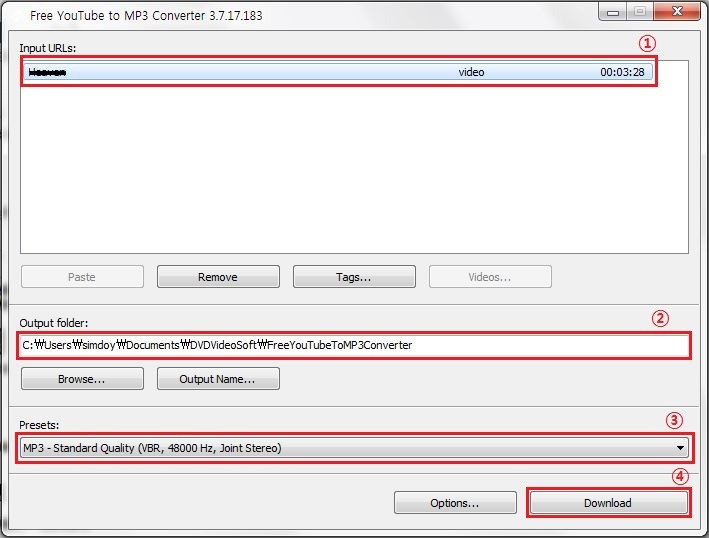
Task: Maximize the converter window
Action: coord(639,11)
